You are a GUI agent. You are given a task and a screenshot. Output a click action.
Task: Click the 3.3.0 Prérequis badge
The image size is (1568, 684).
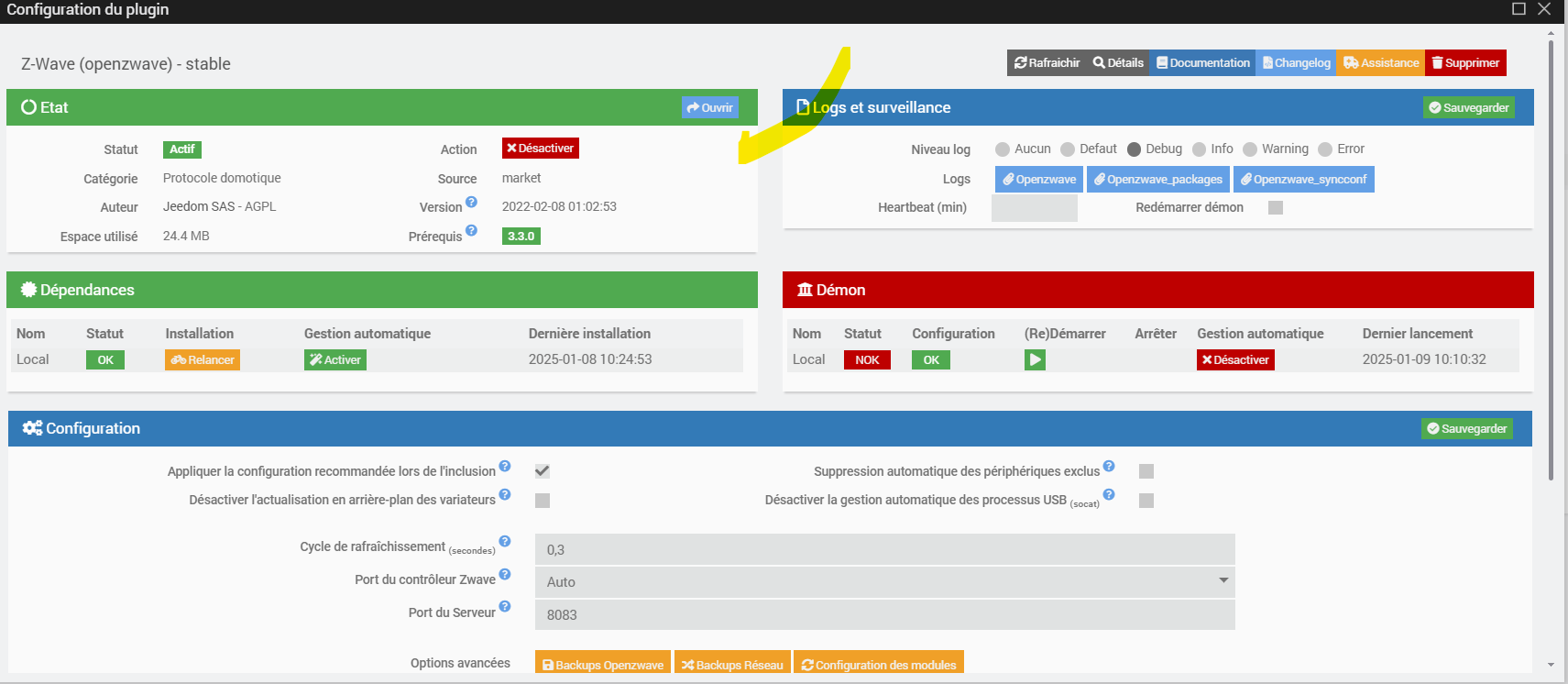point(521,237)
